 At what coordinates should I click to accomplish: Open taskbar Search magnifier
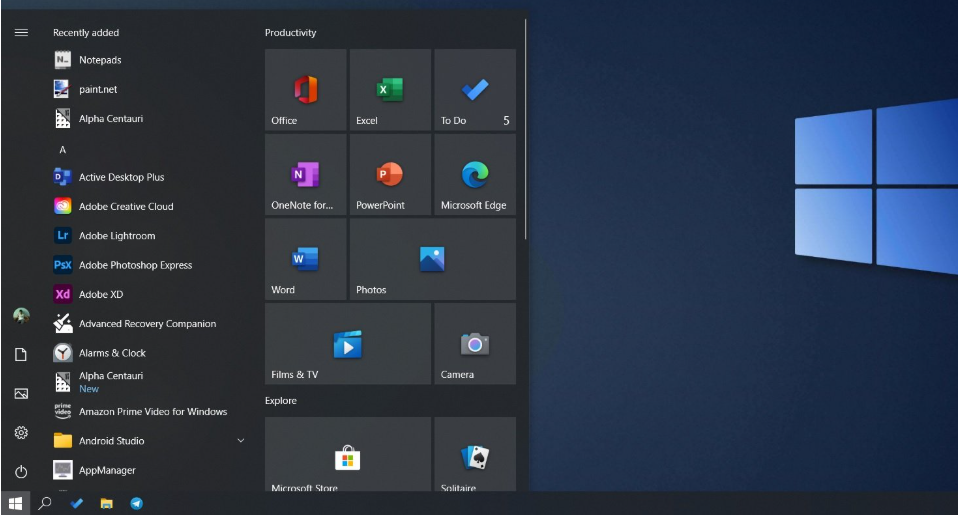[x=45, y=503]
